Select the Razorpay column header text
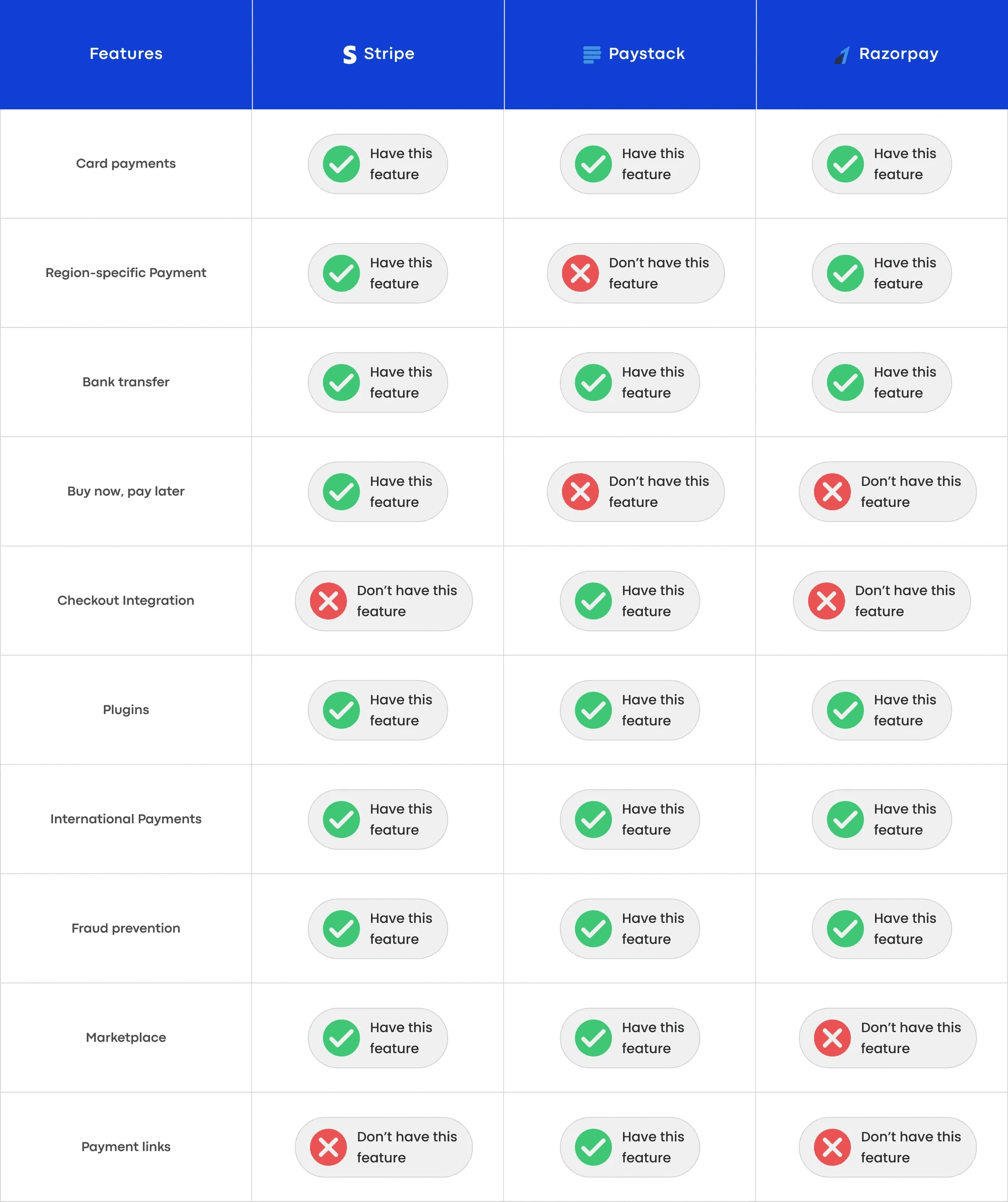Image resolution: width=1008 pixels, height=1202 pixels. (898, 54)
